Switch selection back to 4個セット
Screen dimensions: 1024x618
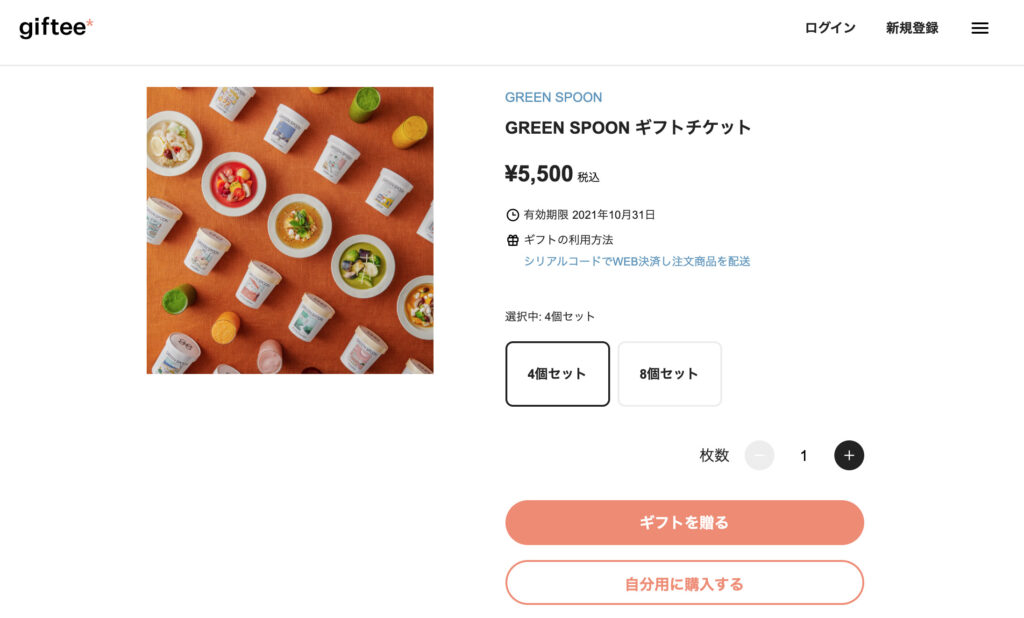coord(557,373)
